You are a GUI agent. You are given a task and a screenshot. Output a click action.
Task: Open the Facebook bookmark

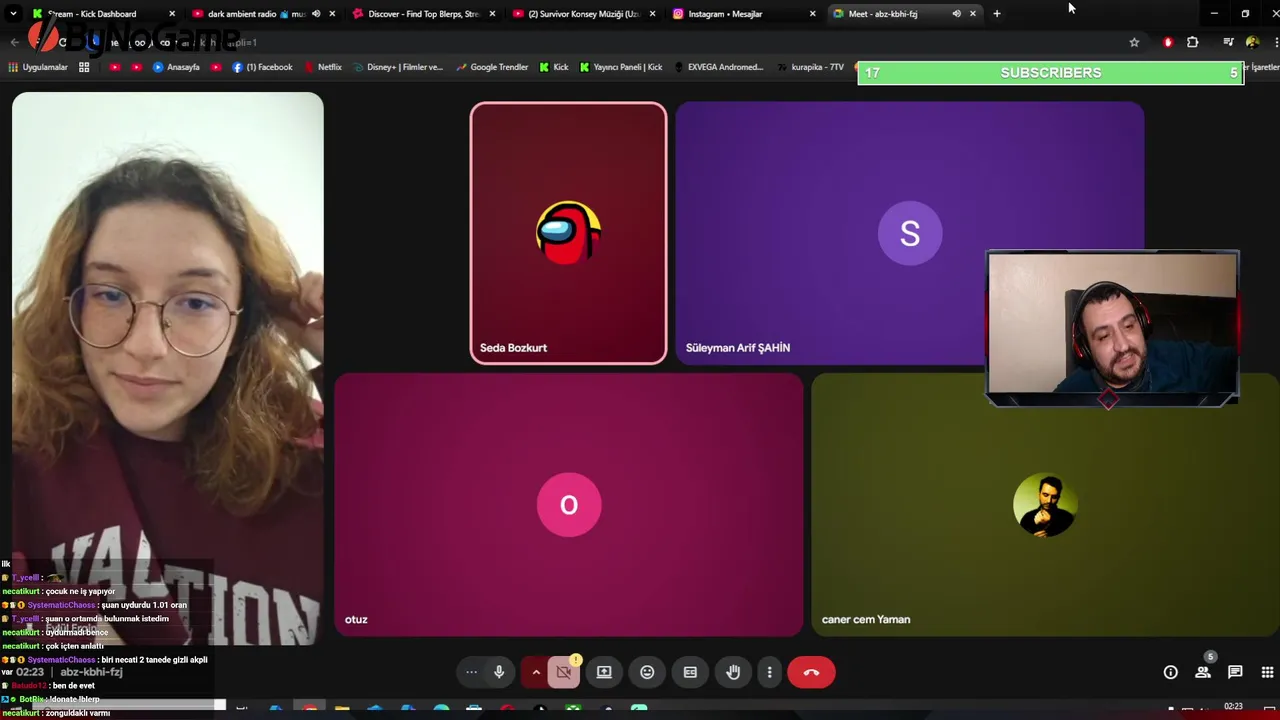tap(262, 67)
